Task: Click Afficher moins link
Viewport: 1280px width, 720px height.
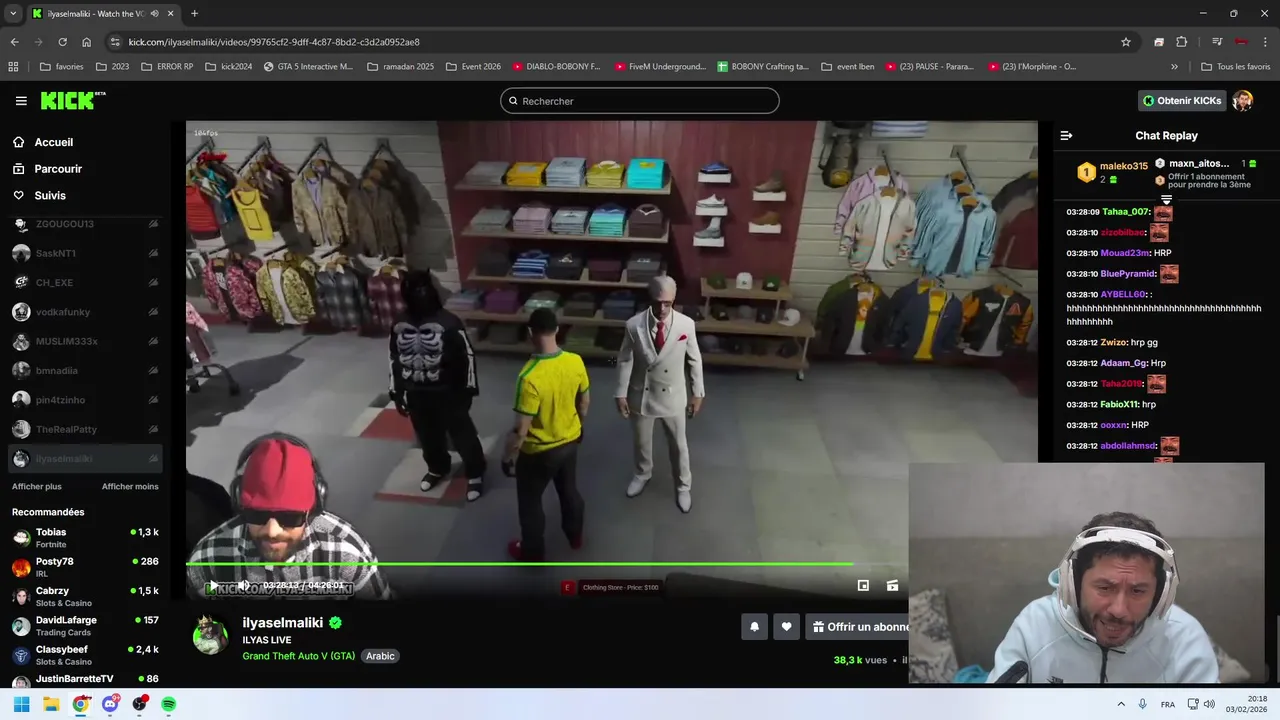Action: point(130,486)
